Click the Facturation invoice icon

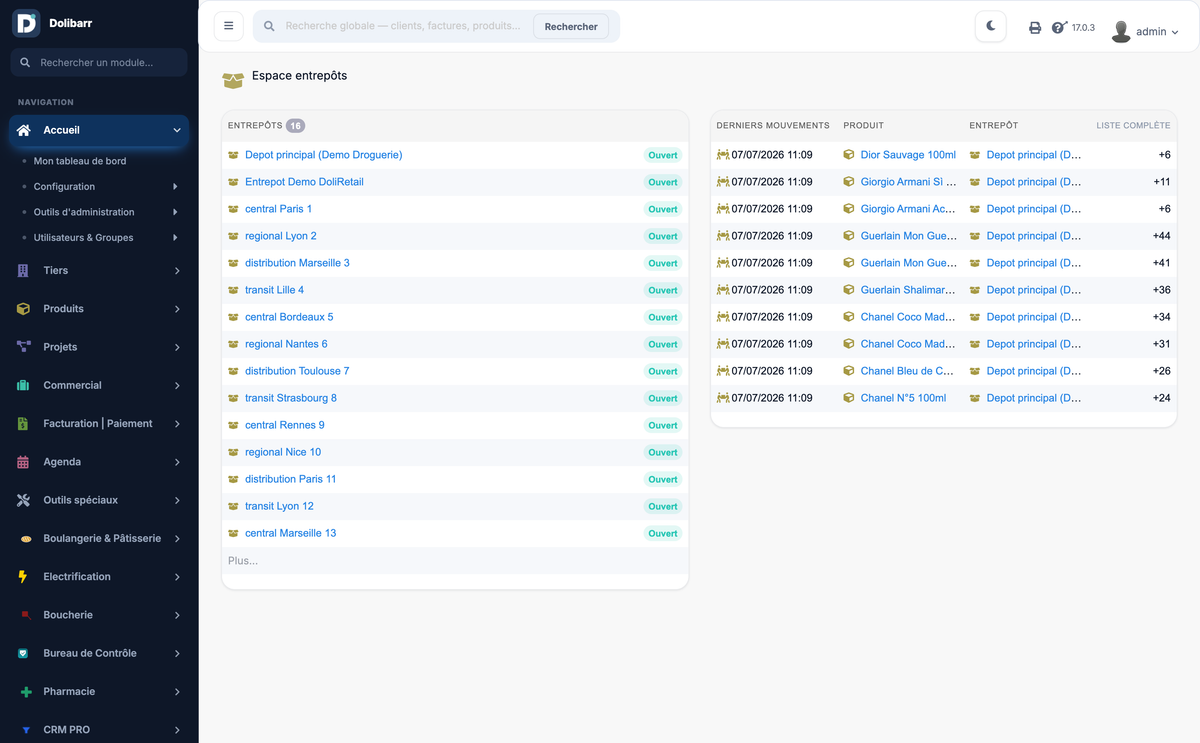(23, 424)
